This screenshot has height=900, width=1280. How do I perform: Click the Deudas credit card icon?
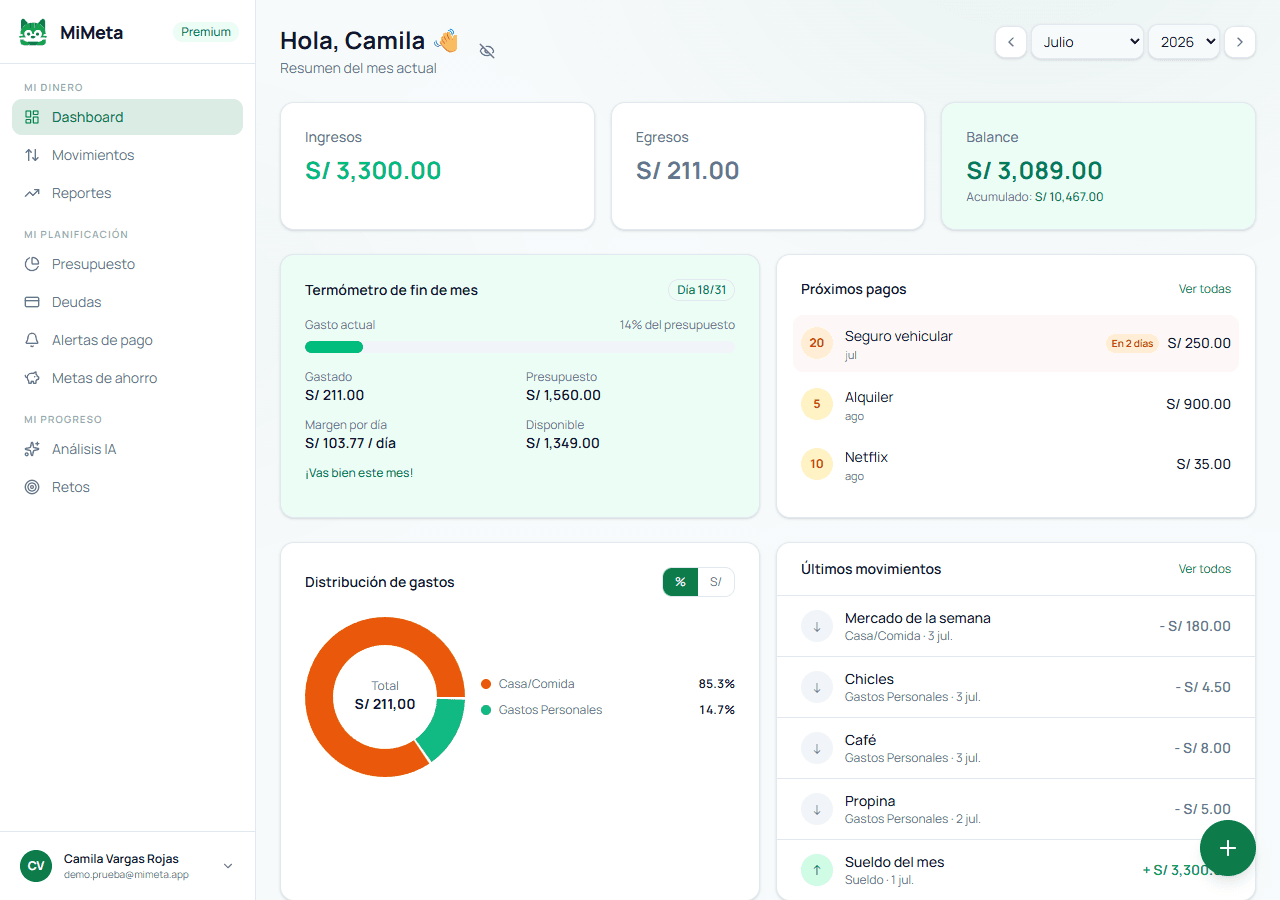(x=32, y=302)
